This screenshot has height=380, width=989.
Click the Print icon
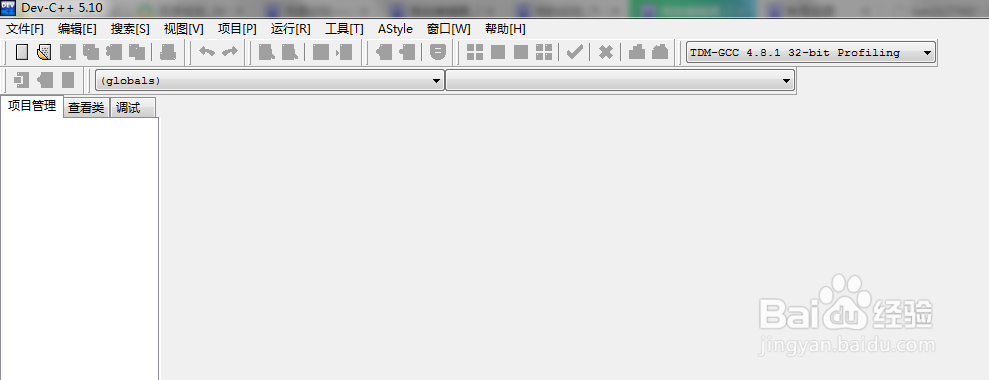pos(168,52)
